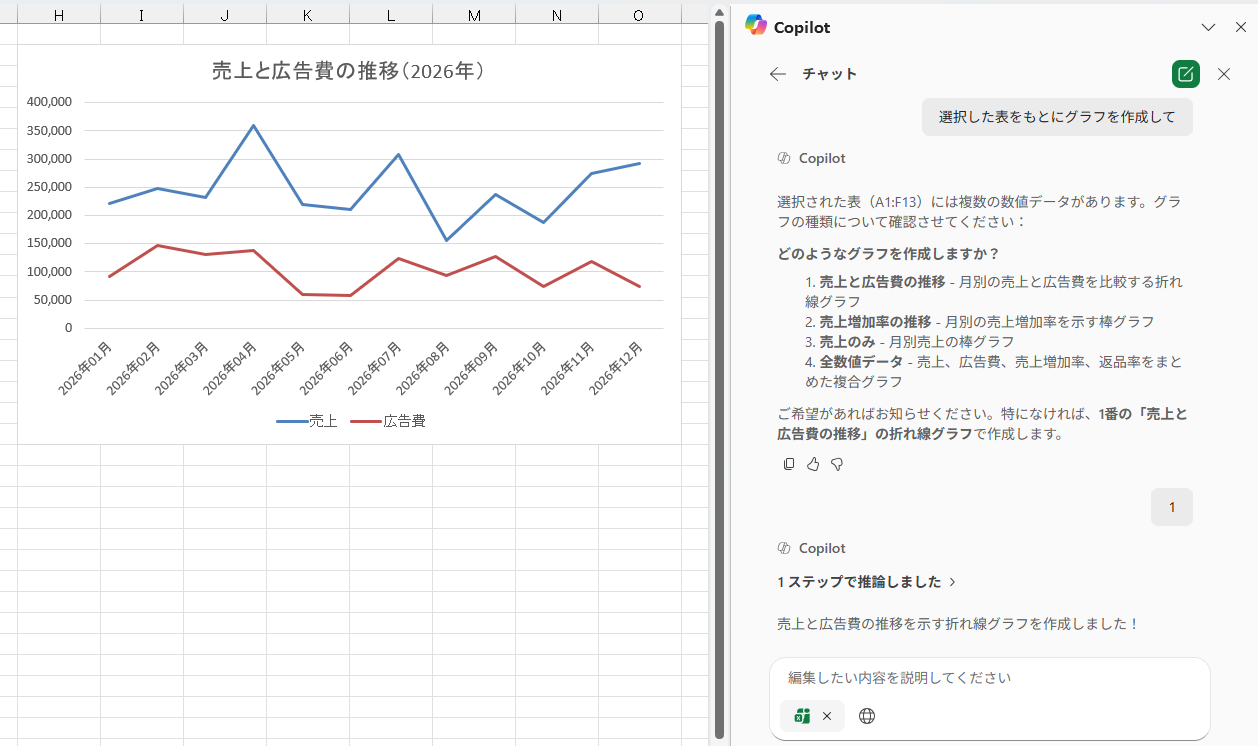The height and width of the screenshot is (746, 1258).
Task: Click the Excel file attachment icon
Action: click(802, 716)
